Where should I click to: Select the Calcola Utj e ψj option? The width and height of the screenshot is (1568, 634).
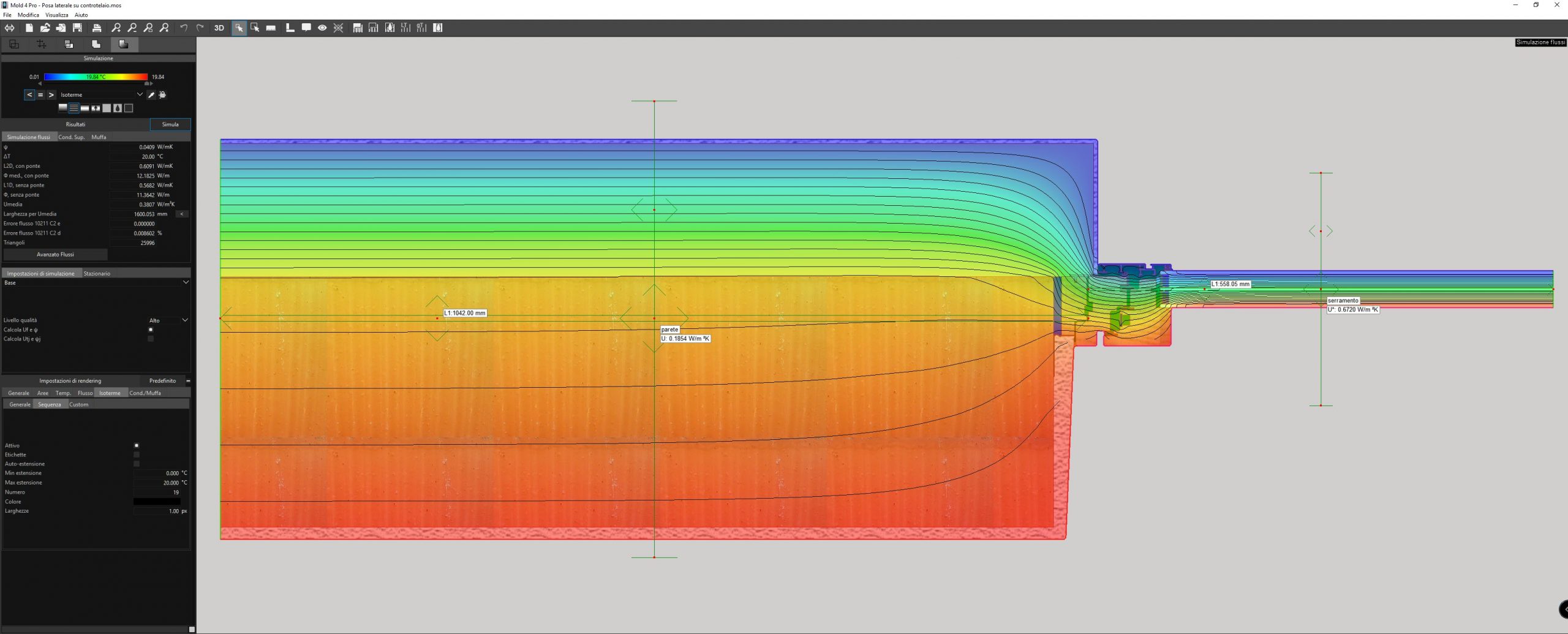click(x=151, y=339)
